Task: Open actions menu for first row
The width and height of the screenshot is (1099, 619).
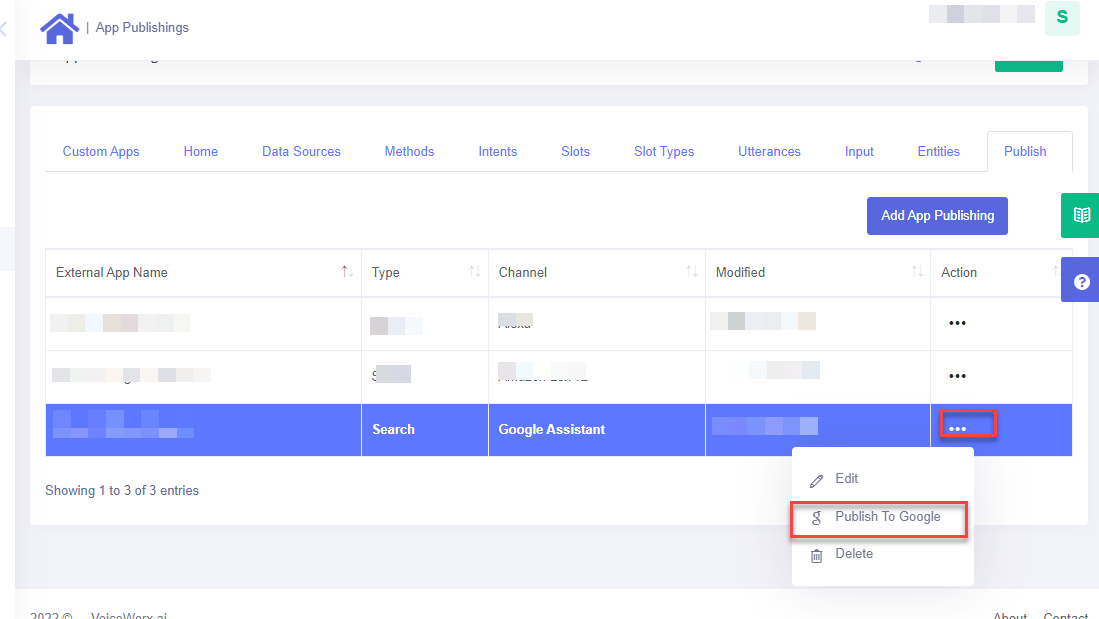Action: coord(957,323)
